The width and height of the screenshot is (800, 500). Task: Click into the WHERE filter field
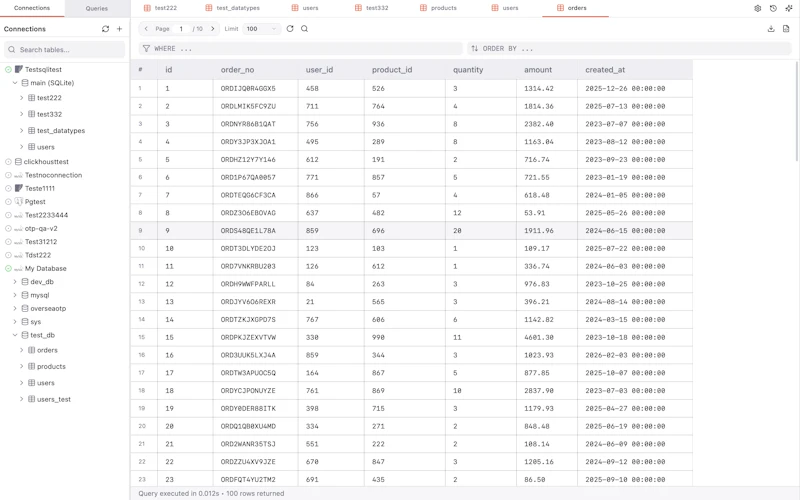tap(301, 48)
